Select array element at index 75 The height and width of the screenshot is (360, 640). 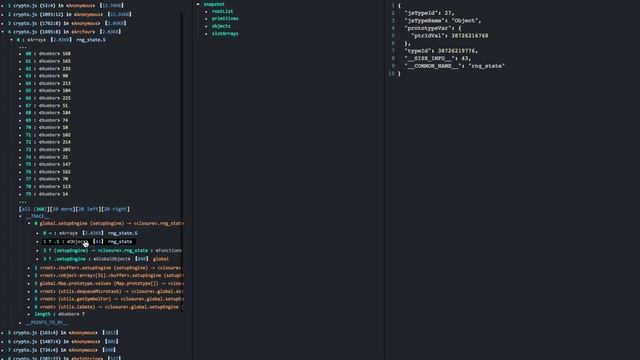(x=48, y=164)
